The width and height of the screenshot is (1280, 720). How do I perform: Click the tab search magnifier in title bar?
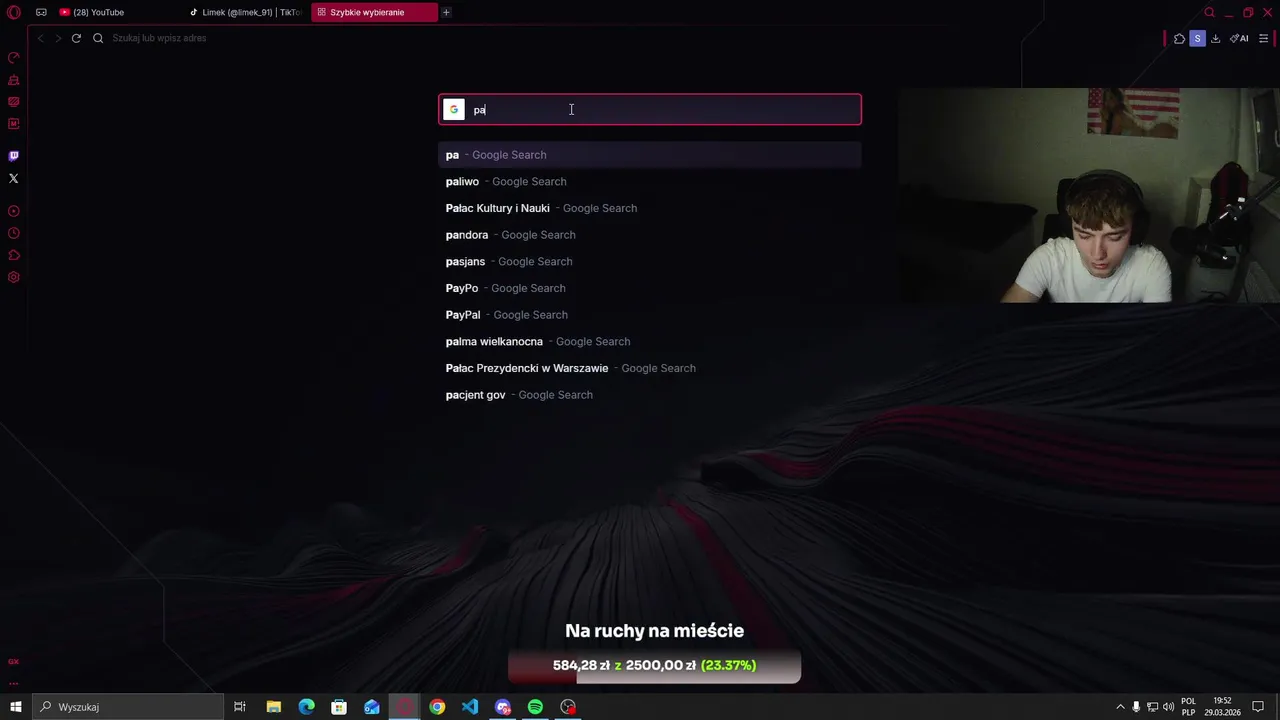1209,12
